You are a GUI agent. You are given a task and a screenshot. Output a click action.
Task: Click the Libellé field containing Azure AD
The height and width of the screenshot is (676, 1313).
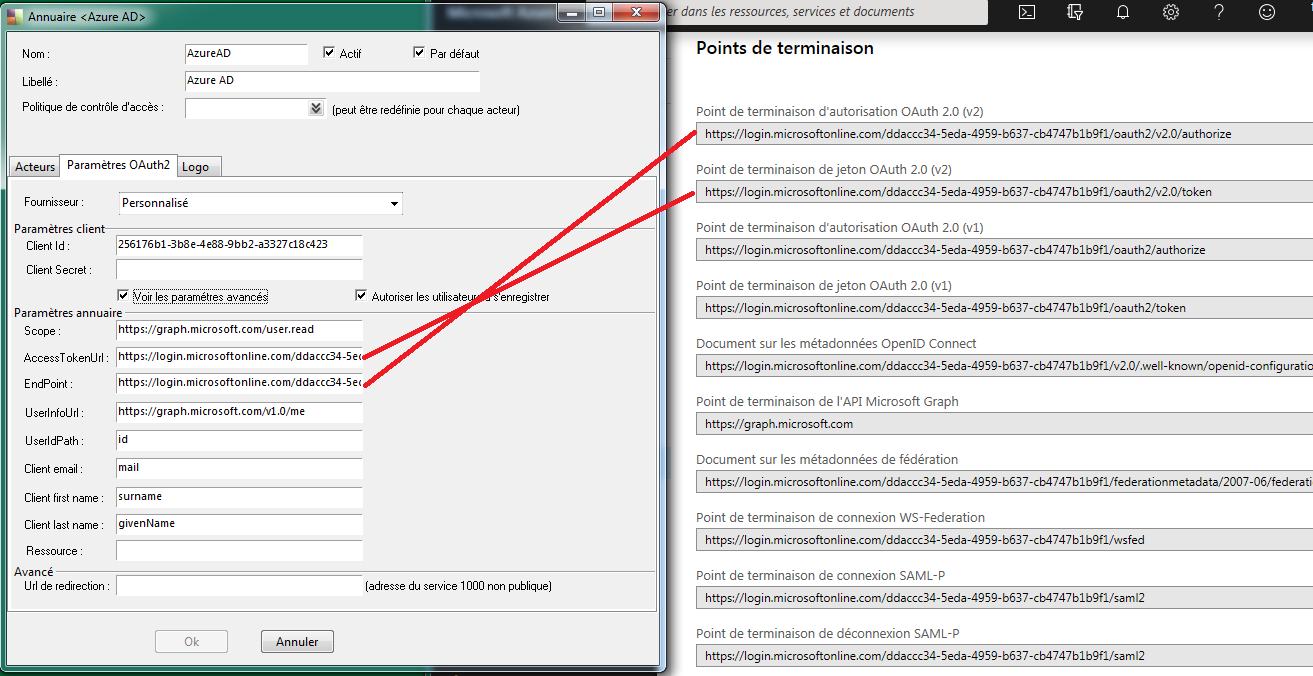(x=332, y=81)
